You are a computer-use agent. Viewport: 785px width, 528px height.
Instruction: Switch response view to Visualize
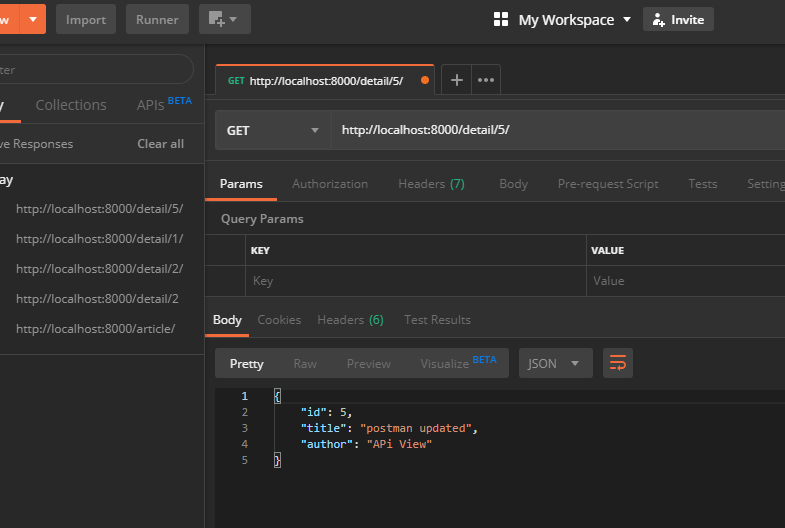458,363
